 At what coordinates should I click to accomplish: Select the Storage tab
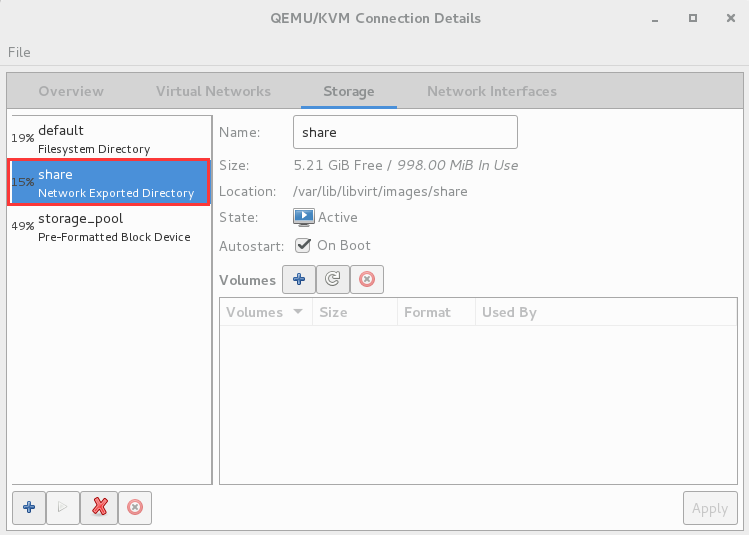click(349, 91)
